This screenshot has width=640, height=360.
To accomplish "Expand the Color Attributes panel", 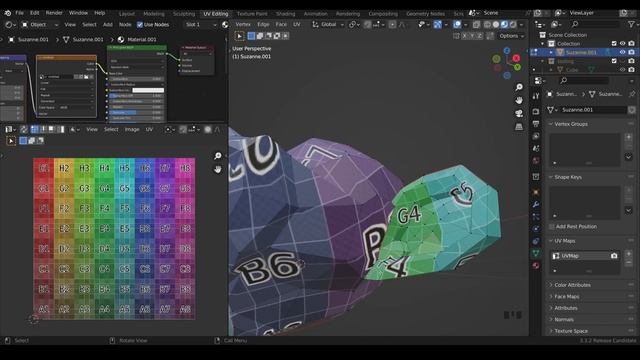I will click(572, 285).
